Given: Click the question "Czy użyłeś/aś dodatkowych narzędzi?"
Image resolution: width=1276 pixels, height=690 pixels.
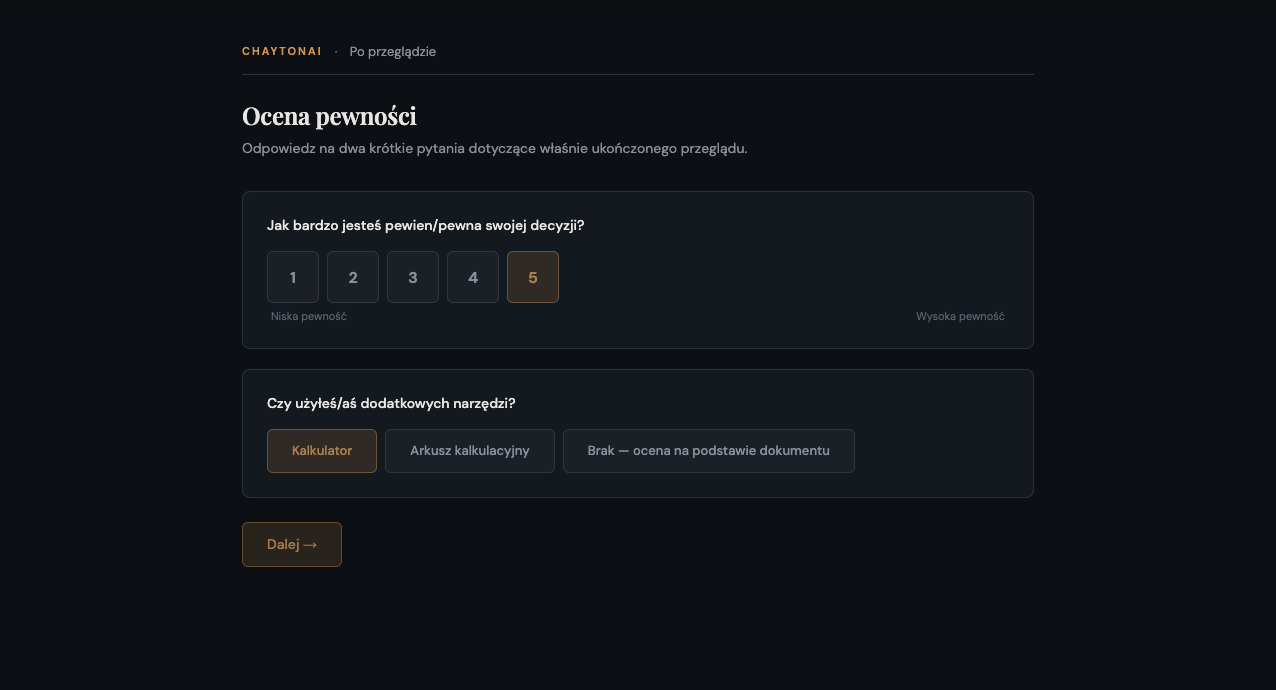Looking at the screenshot, I should [x=391, y=403].
